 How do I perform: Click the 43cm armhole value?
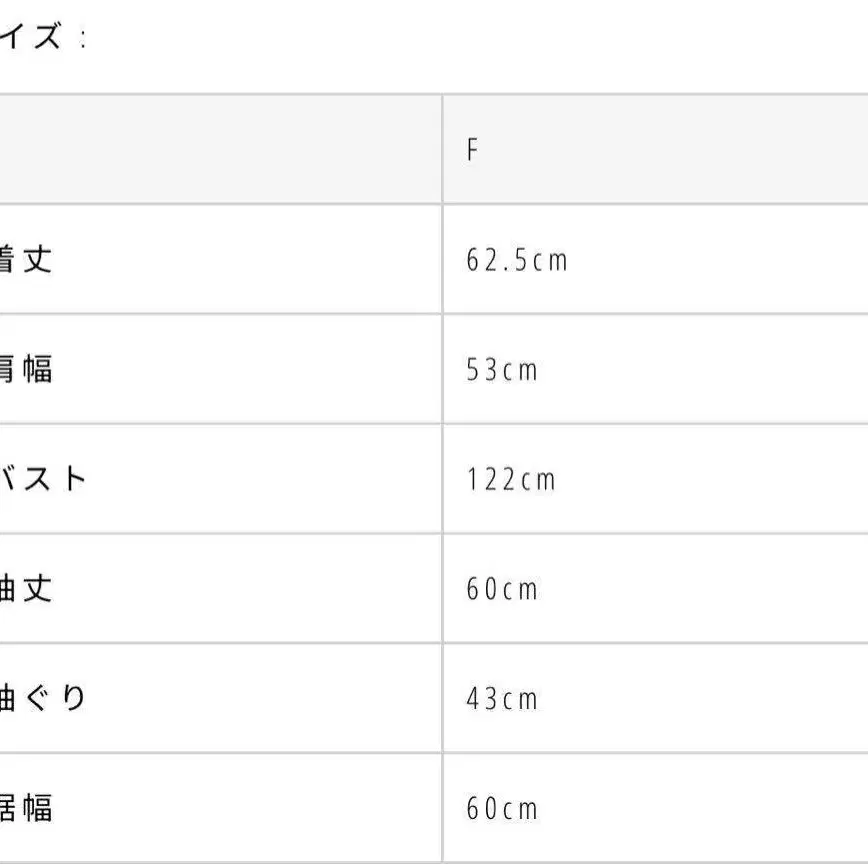pyautogui.click(x=502, y=699)
